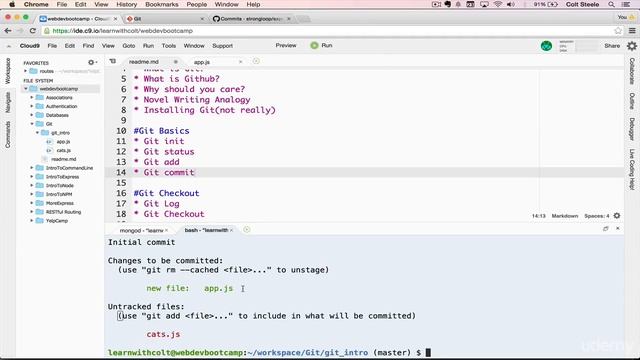Switch to the mongod terminal tab

coord(141,231)
